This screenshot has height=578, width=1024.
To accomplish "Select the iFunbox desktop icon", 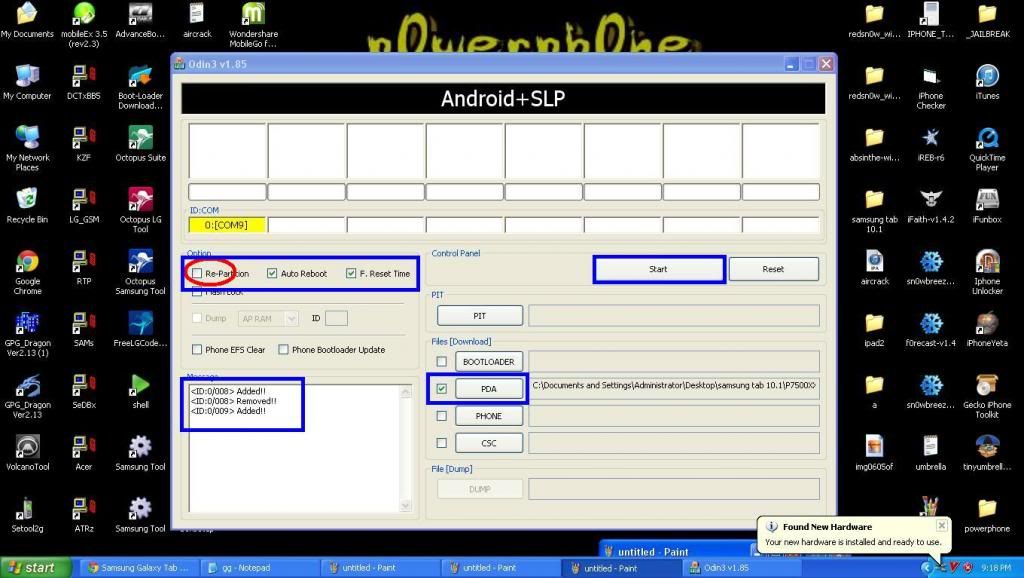I will (987, 206).
